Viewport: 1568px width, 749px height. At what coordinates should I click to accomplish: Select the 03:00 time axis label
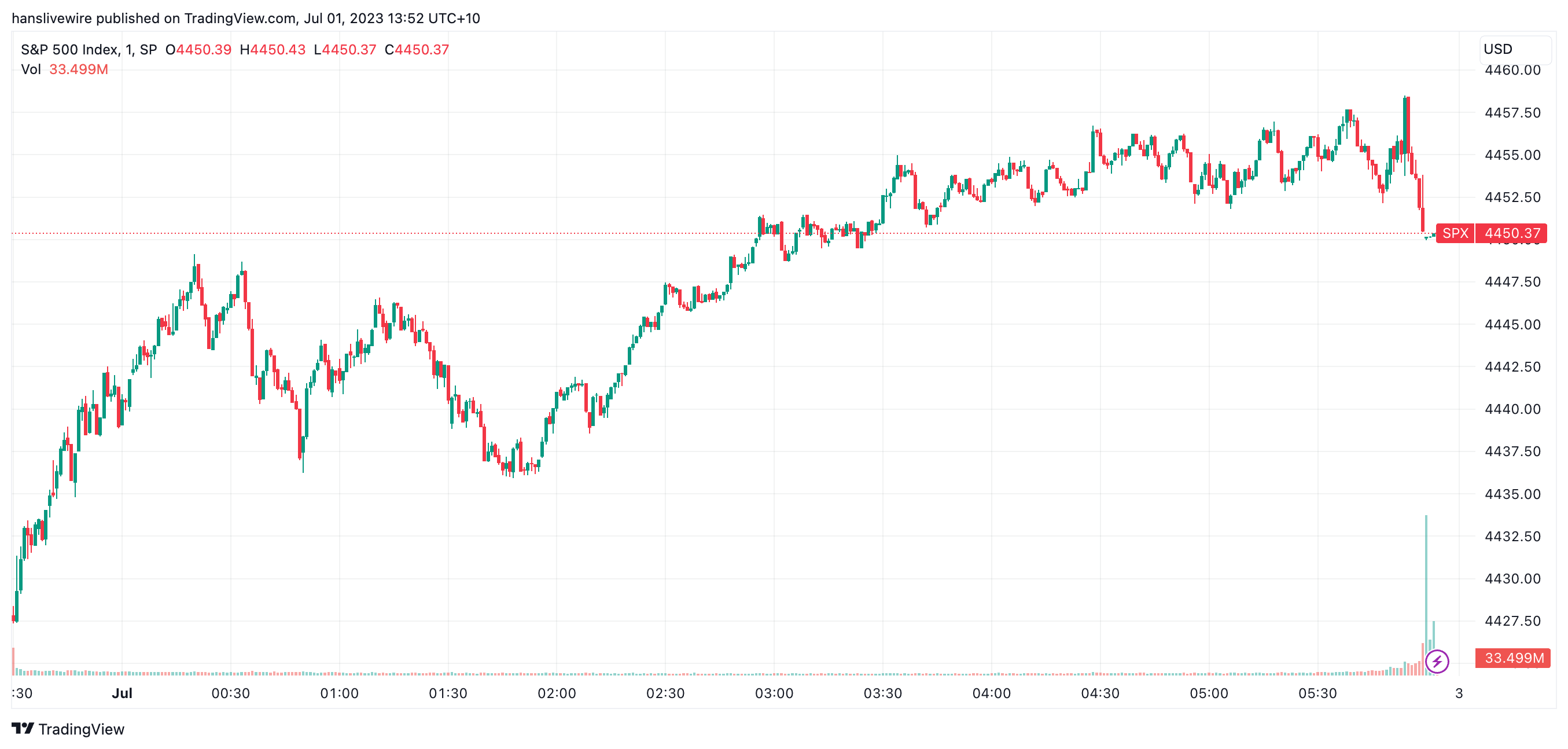point(774,693)
